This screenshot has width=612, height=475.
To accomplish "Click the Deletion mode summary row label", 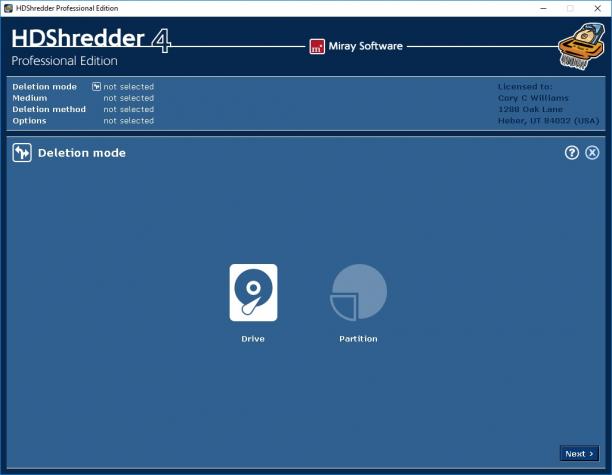I will 44,87.
